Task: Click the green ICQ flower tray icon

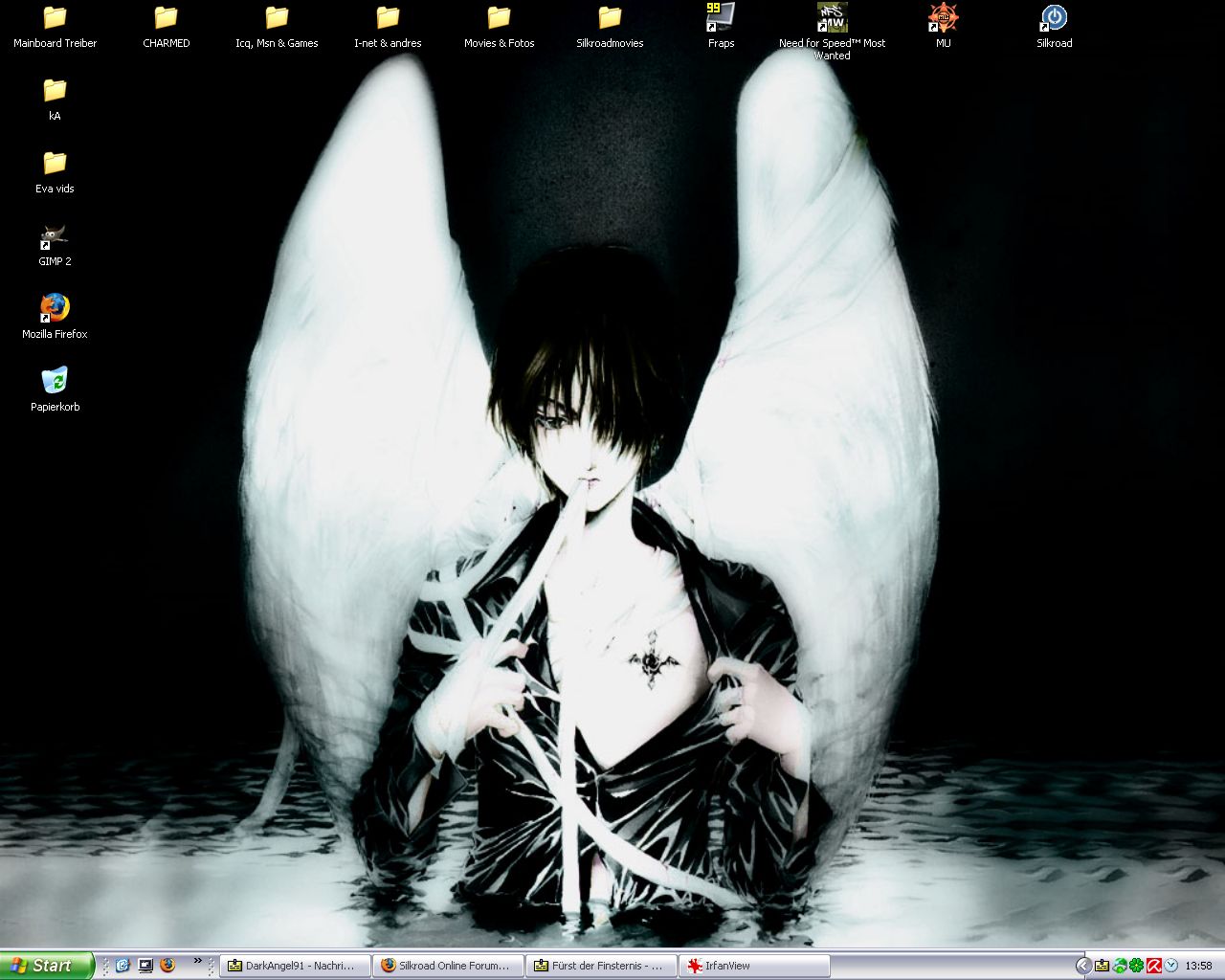Action: pos(1137,966)
